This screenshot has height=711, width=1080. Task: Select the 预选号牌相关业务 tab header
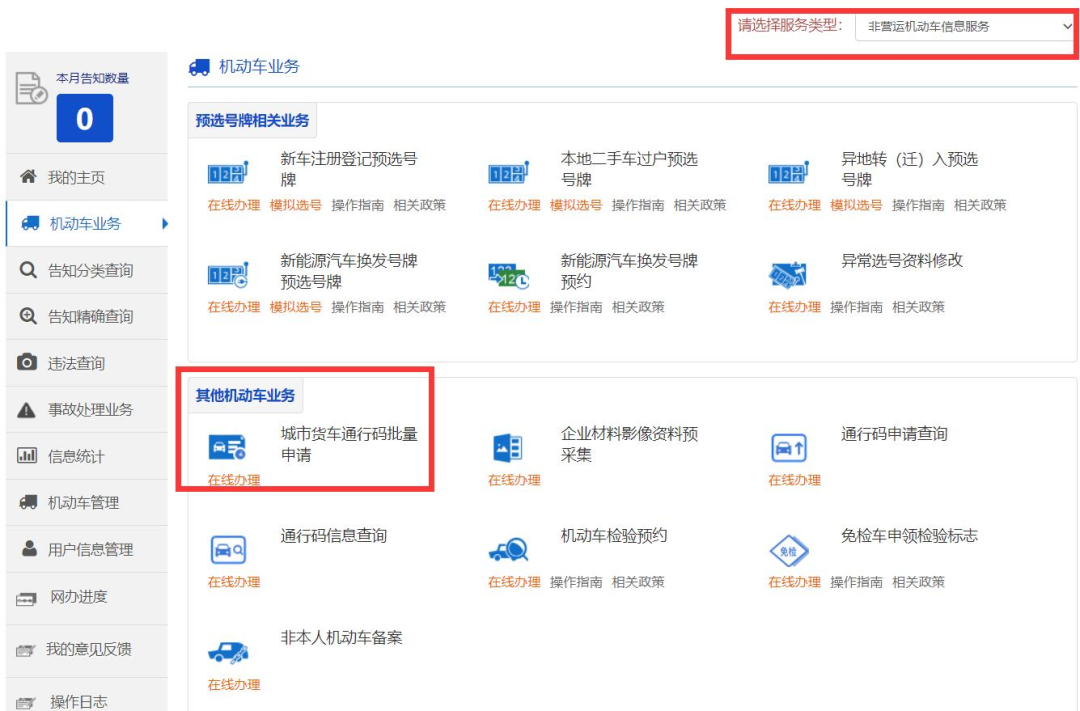(252, 121)
